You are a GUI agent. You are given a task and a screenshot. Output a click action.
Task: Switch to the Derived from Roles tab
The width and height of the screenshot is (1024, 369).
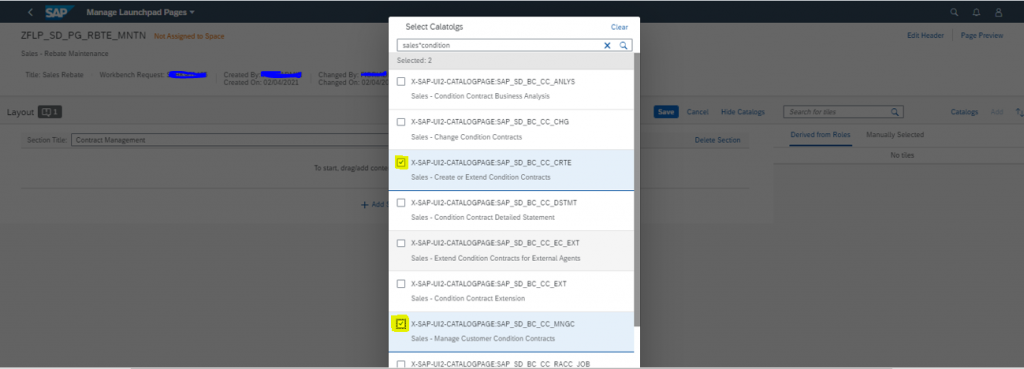820,135
